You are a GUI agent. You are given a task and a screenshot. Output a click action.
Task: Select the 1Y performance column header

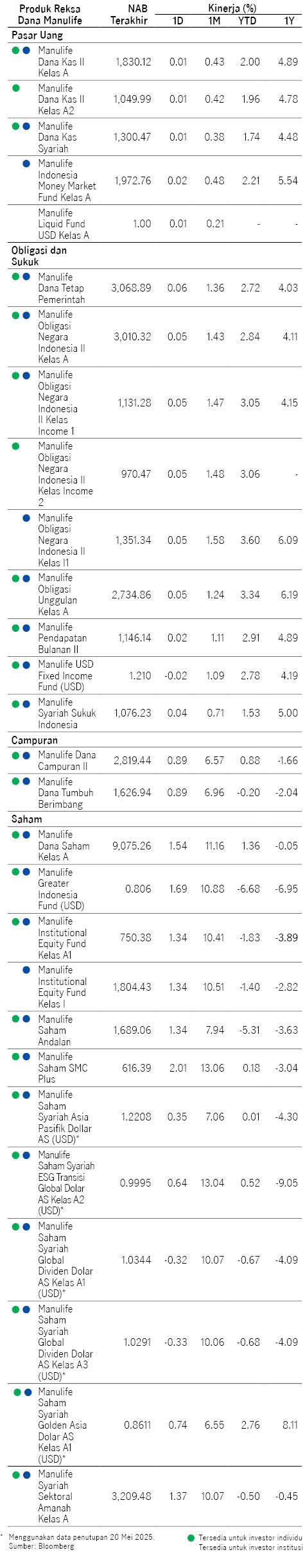coord(290,21)
